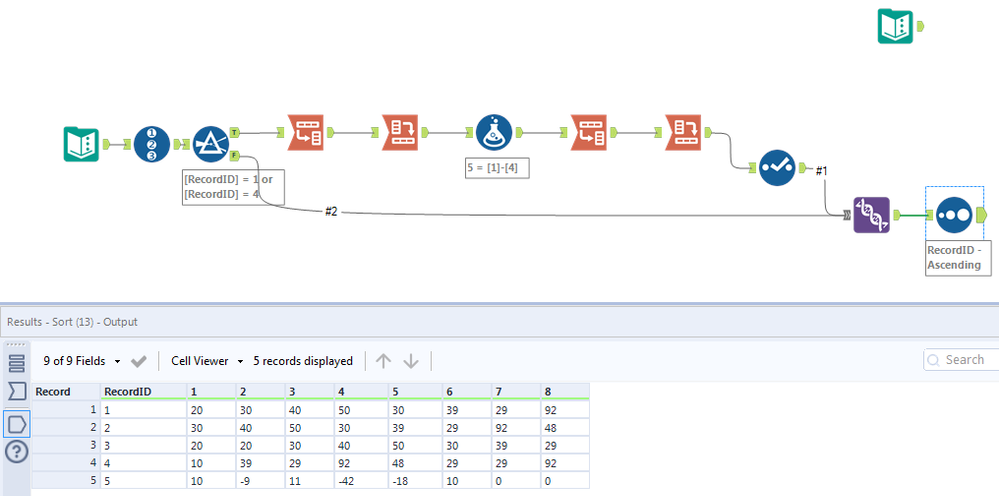Select the unconnected Text Input tool near the top right of the canvas
The width and height of the screenshot is (999, 496).
(x=895, y=26)
